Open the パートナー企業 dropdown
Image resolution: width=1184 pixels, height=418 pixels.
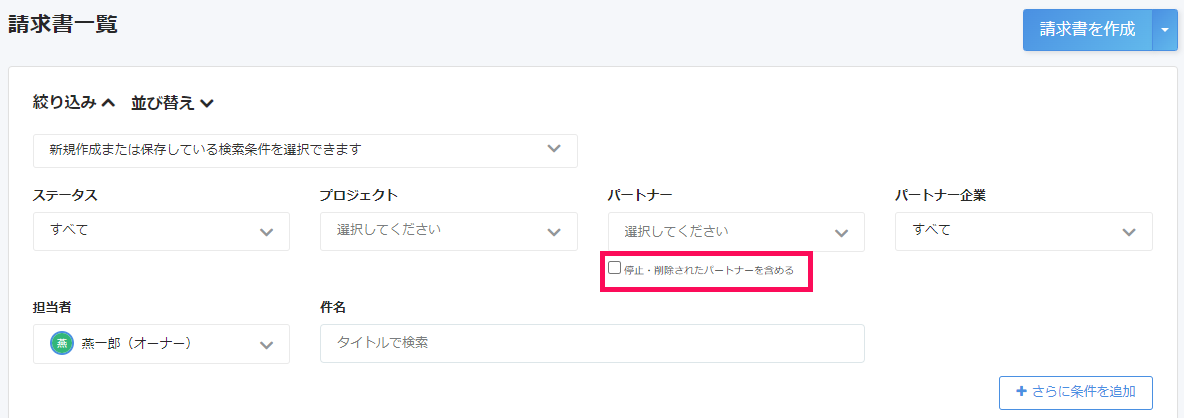click(x=1024, y=232)
